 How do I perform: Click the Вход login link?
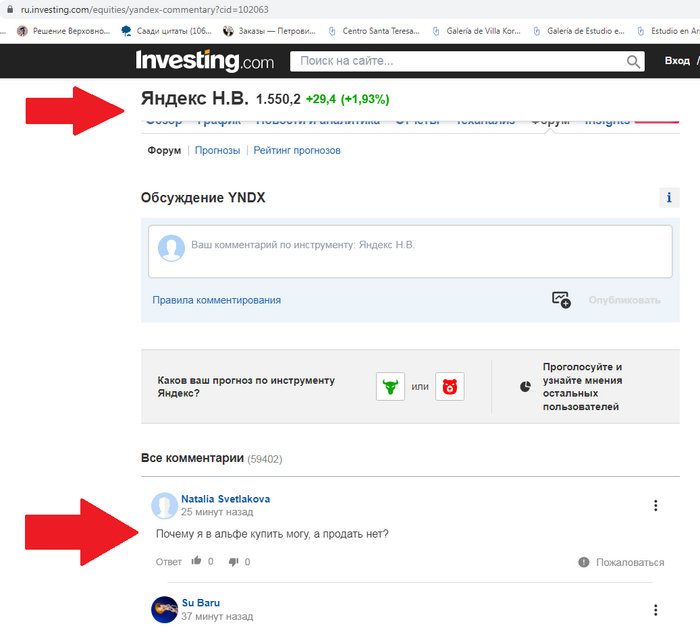677,61
